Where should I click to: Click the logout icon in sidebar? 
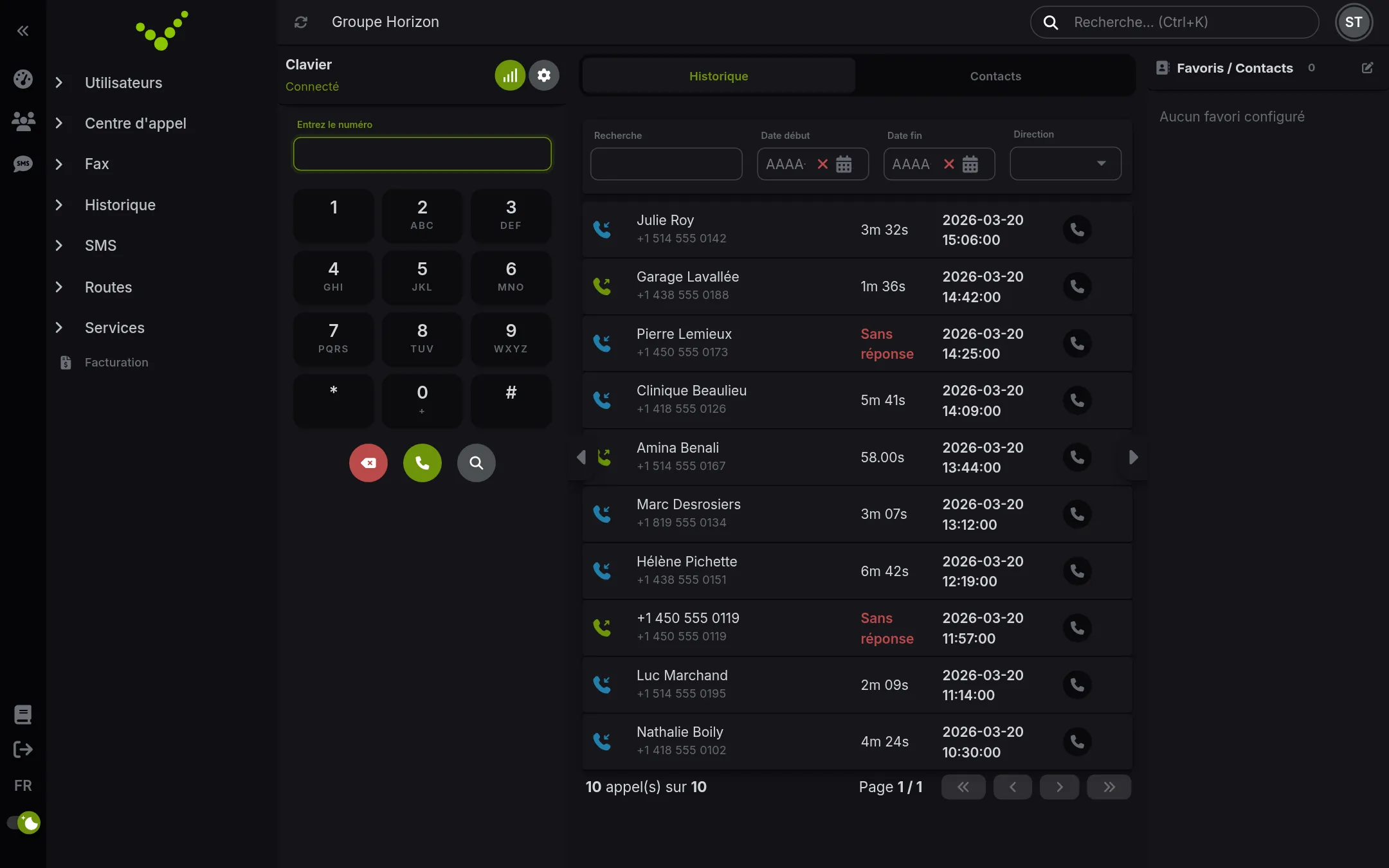point(23,749)
